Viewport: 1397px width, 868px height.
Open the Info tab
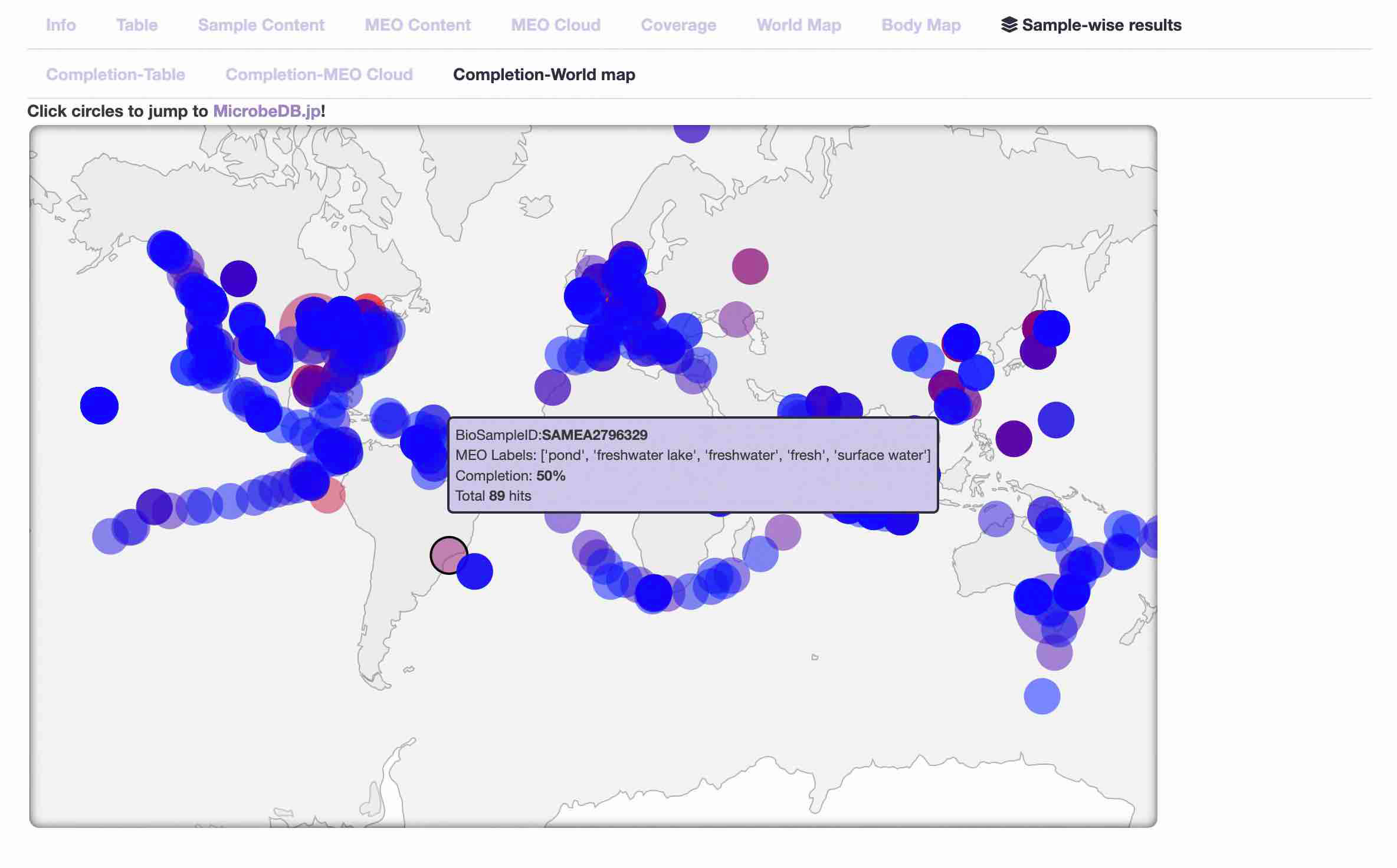click(61, 25)
